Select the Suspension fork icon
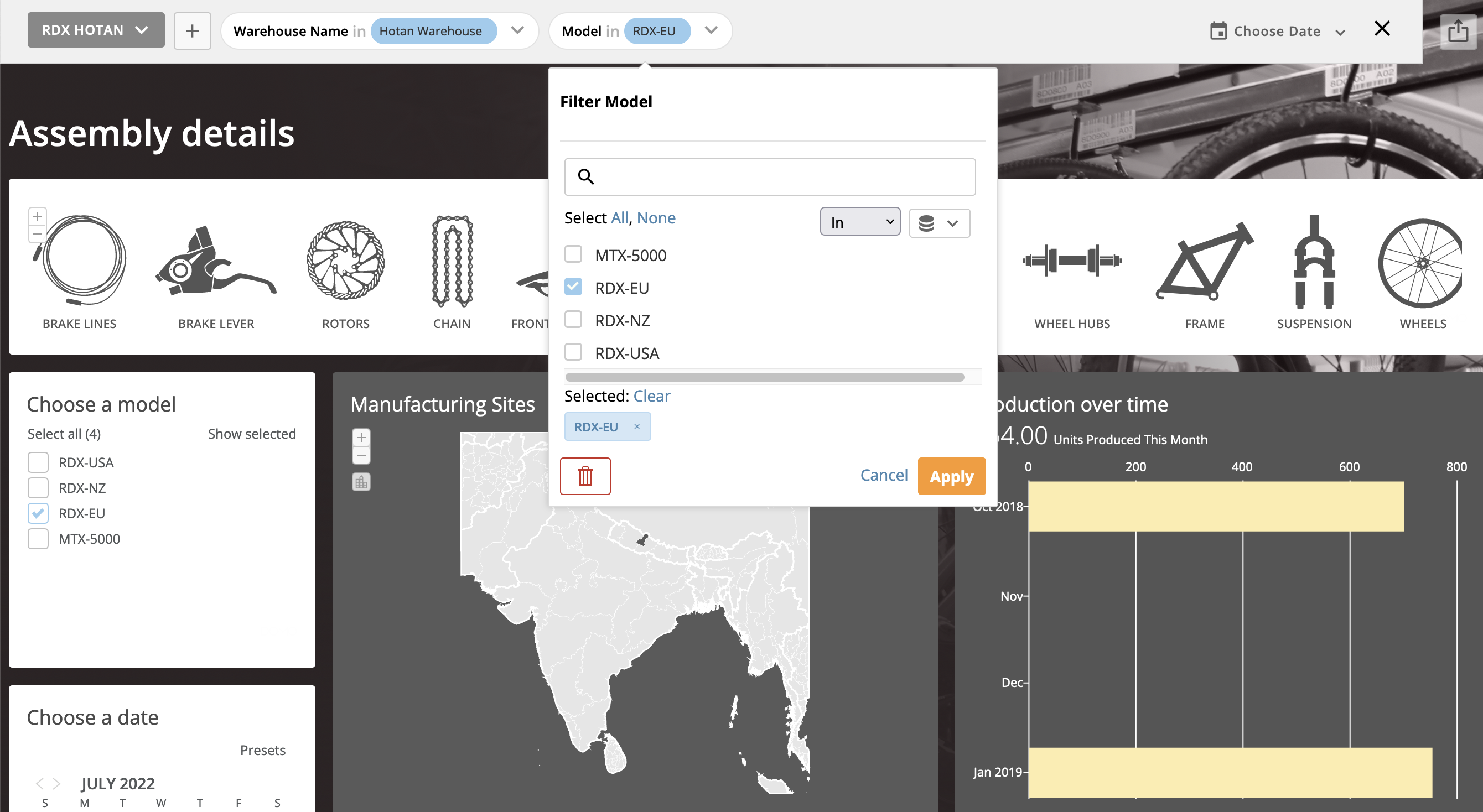Image resolution: width=1483 pixels, height=812 pixels. (1314, 262)
